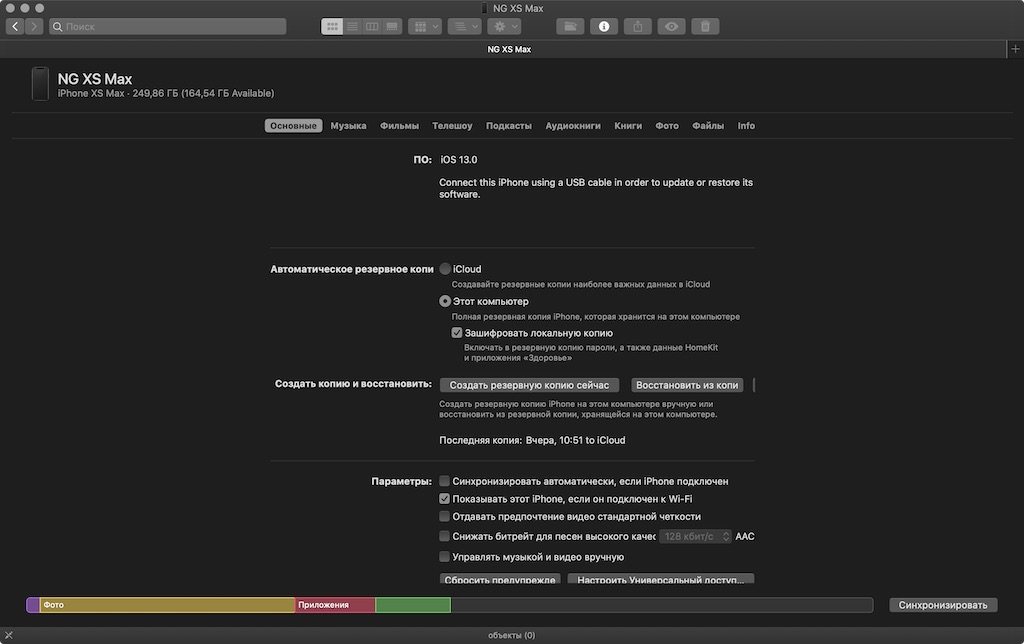Switch Finder to gallery view

pyautogui.click(x=392, y=26)
